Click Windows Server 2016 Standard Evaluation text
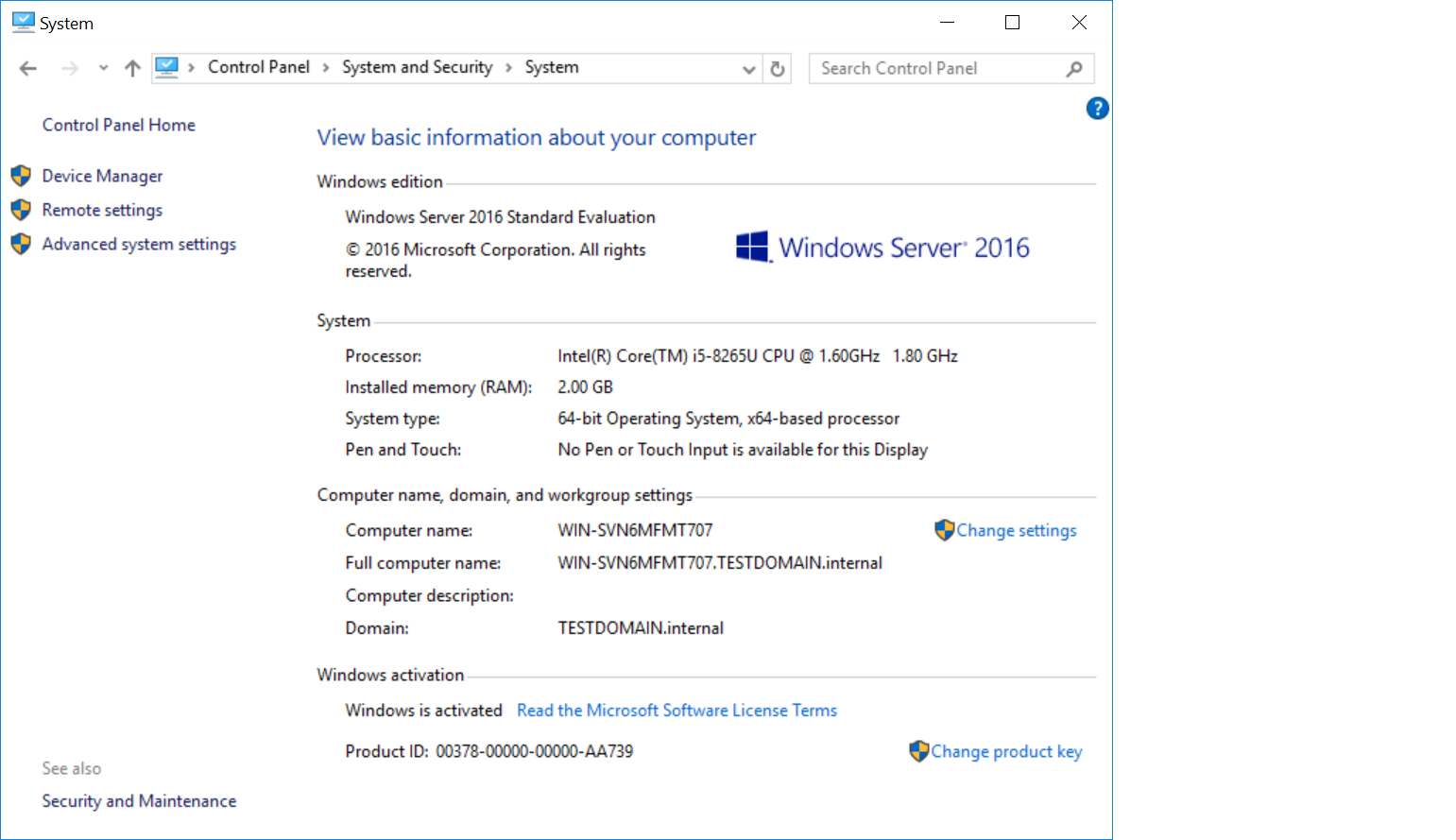Image resolution: width=1456 pixels, height=840 pixels. click(x=500, y=217)
